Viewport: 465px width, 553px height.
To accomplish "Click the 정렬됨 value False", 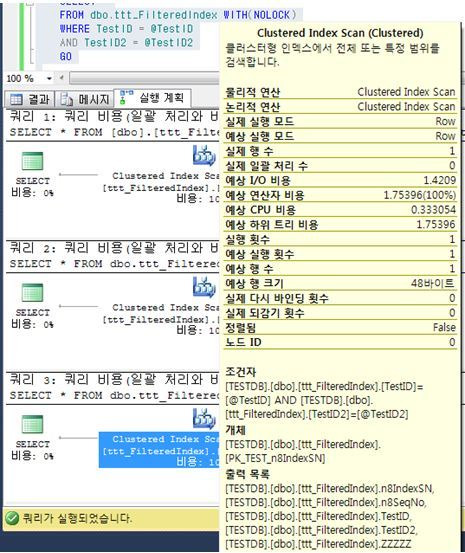I will coord(444,327).
